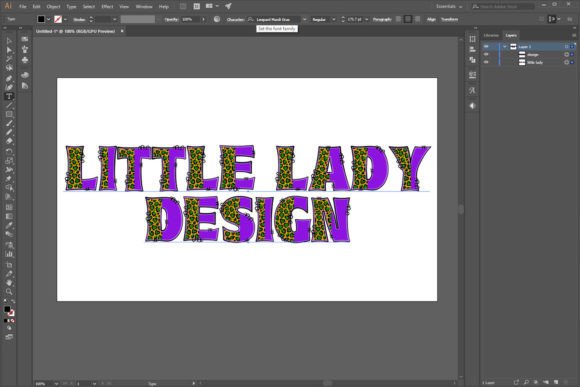Switch to the Libraries panel tab
The height and width of the screenshot is (387, 580).
(491, 36)
